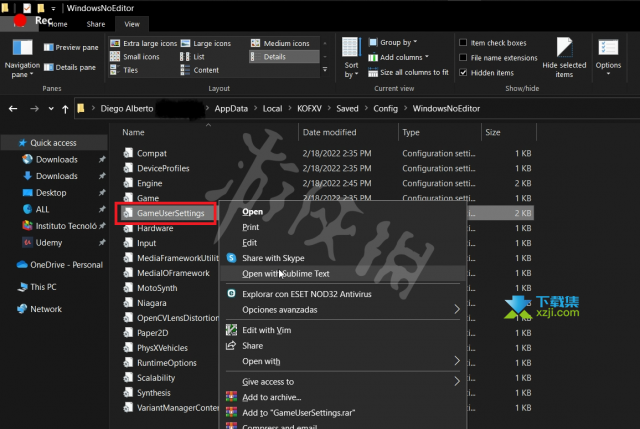The image size is (640, 429).
Task: Choose Open in the context menu
Action: click(252, 212)
